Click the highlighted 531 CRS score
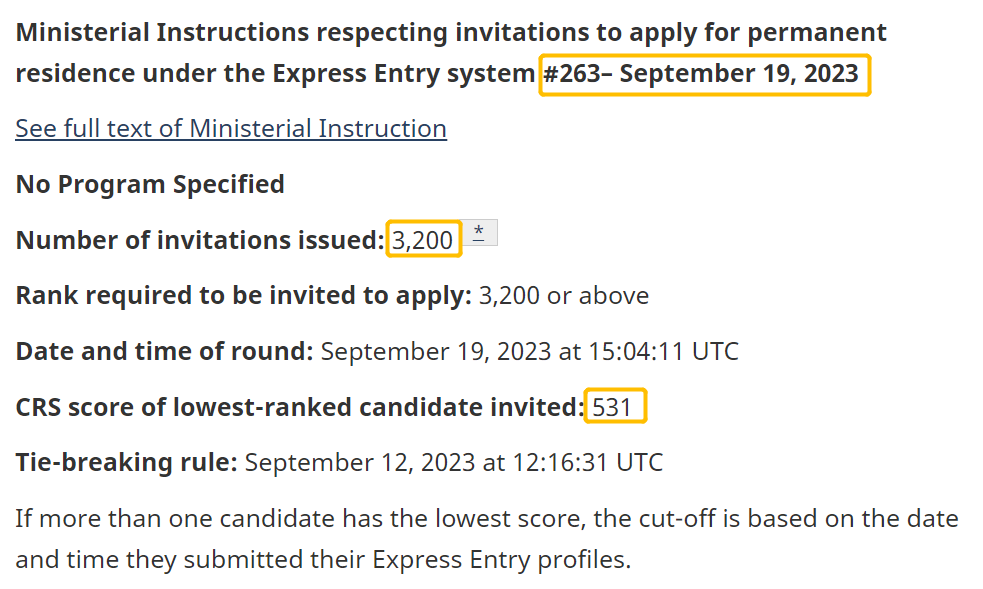Screen dimensions: 983x589 (x=613, y=407)
